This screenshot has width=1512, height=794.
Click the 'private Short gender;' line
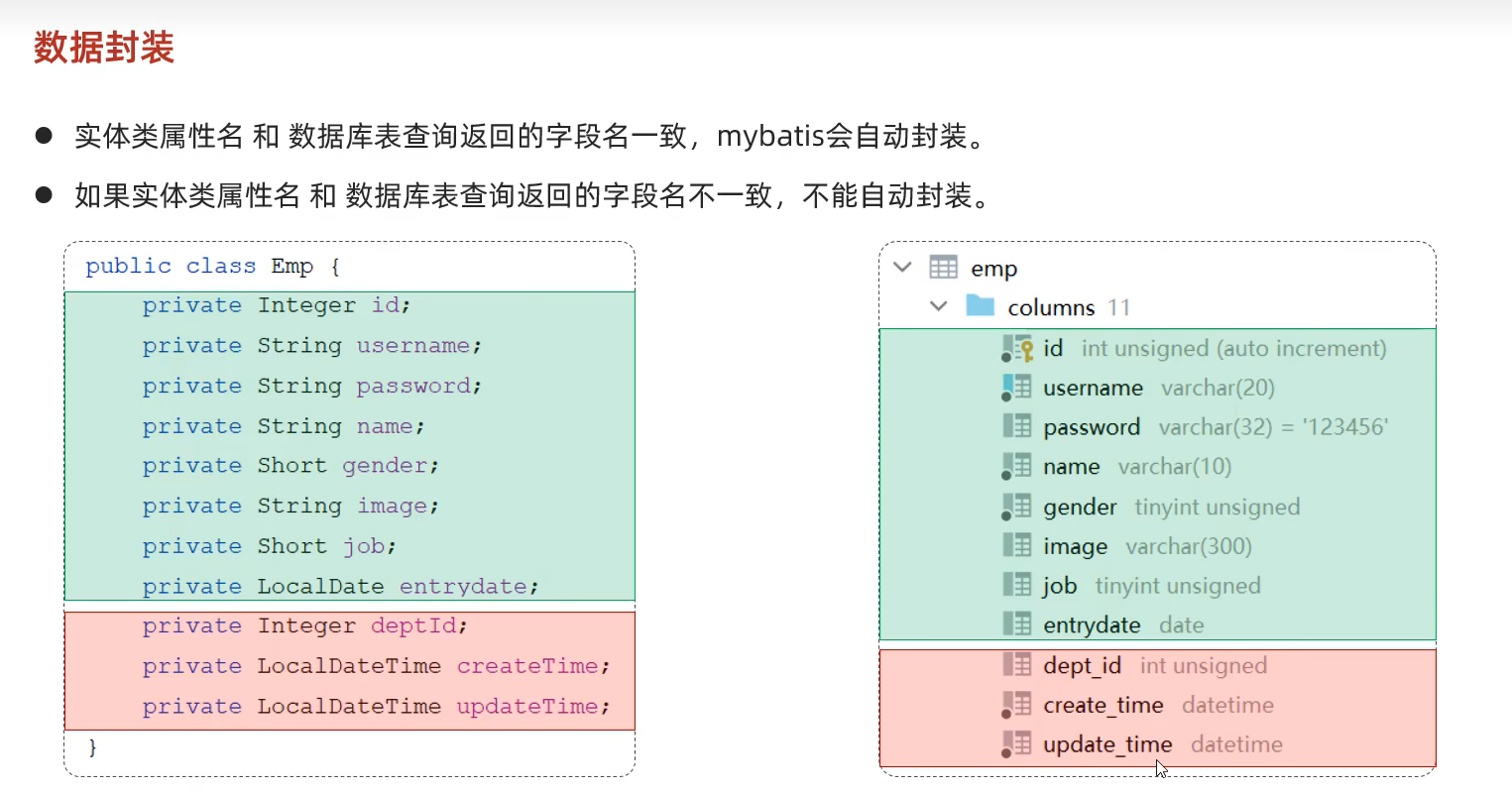pos(291,466)
